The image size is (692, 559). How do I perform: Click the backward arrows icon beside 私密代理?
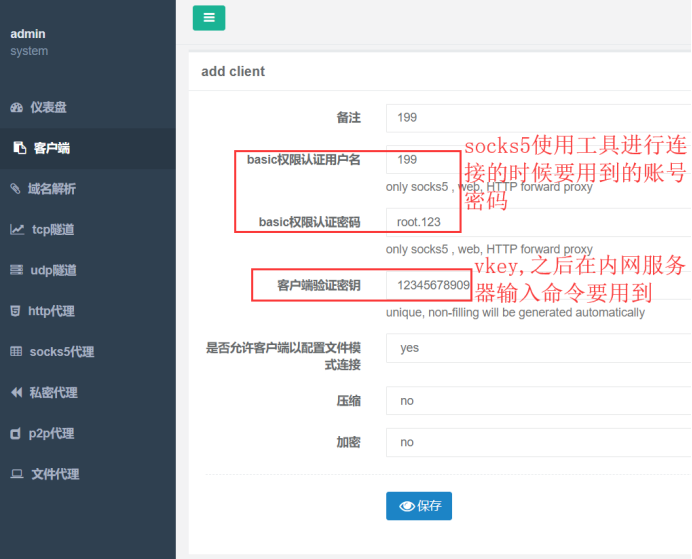tap(16, 392)
